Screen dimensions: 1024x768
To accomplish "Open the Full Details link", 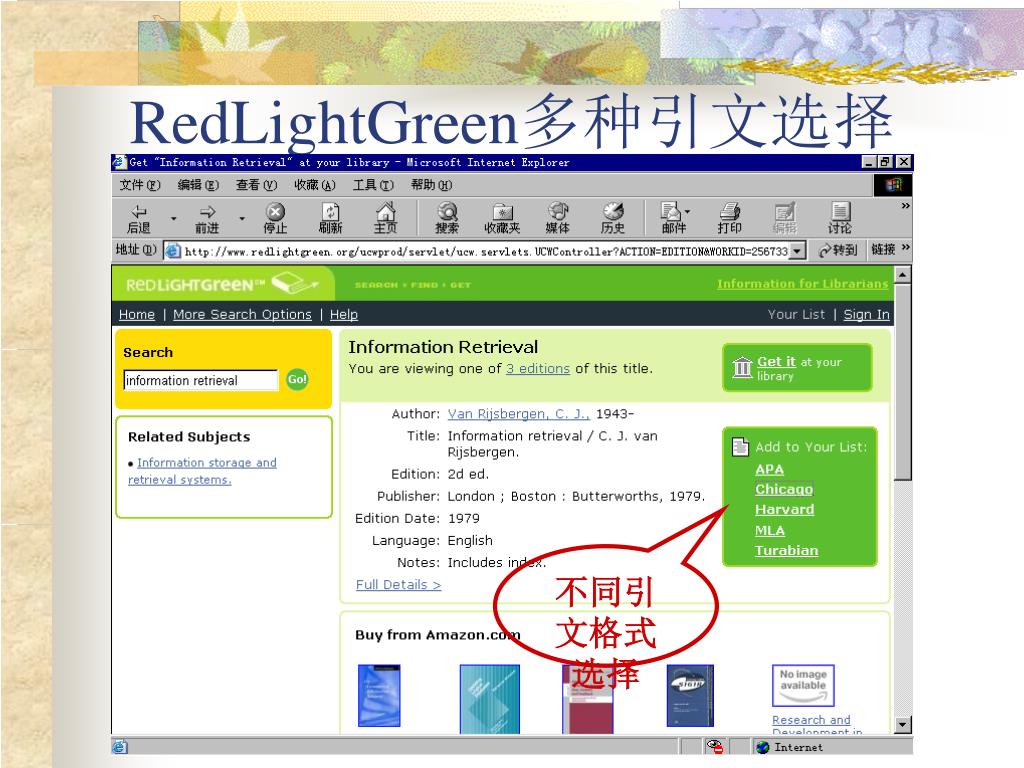I will coord(398,584).
